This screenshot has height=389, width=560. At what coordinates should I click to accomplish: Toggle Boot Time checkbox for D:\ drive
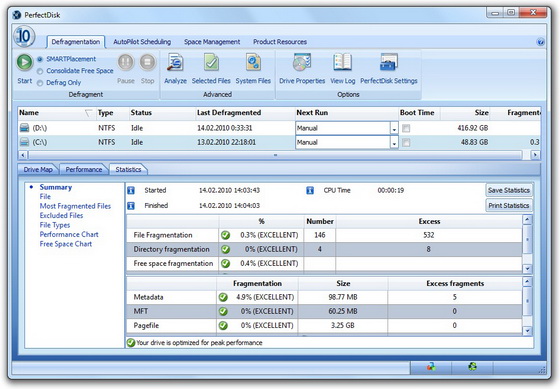[406, 128]
